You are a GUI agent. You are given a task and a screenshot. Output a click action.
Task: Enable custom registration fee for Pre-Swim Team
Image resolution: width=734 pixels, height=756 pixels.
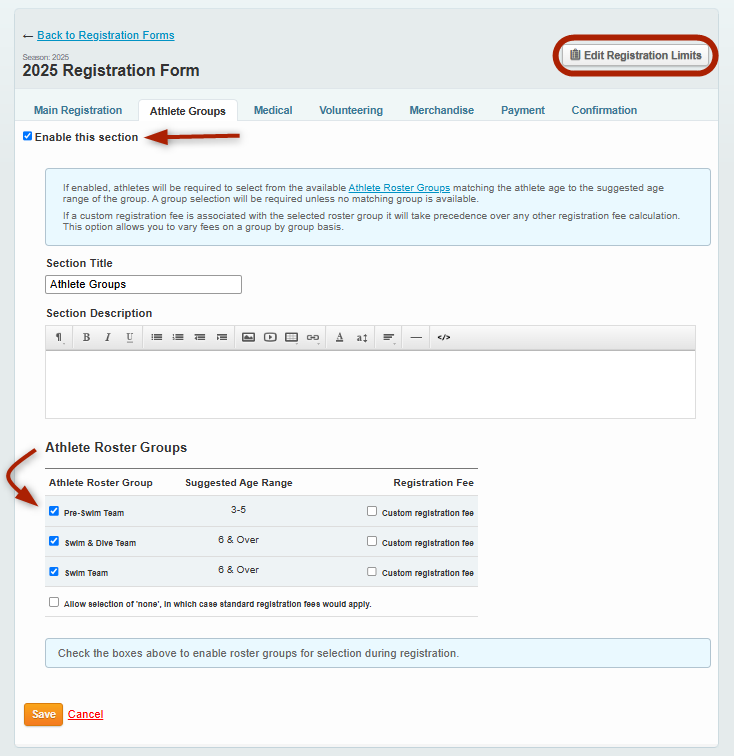[372, 511]
